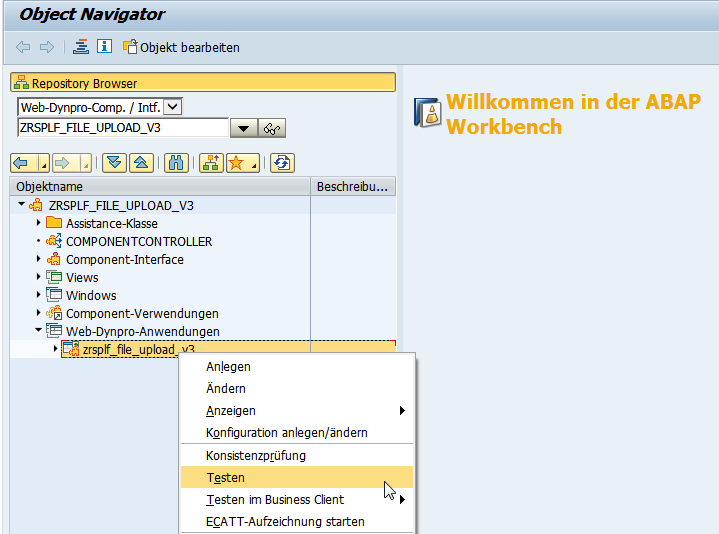
Task: Open the favorites dropdown arrow beside the star
Action: 254,163
